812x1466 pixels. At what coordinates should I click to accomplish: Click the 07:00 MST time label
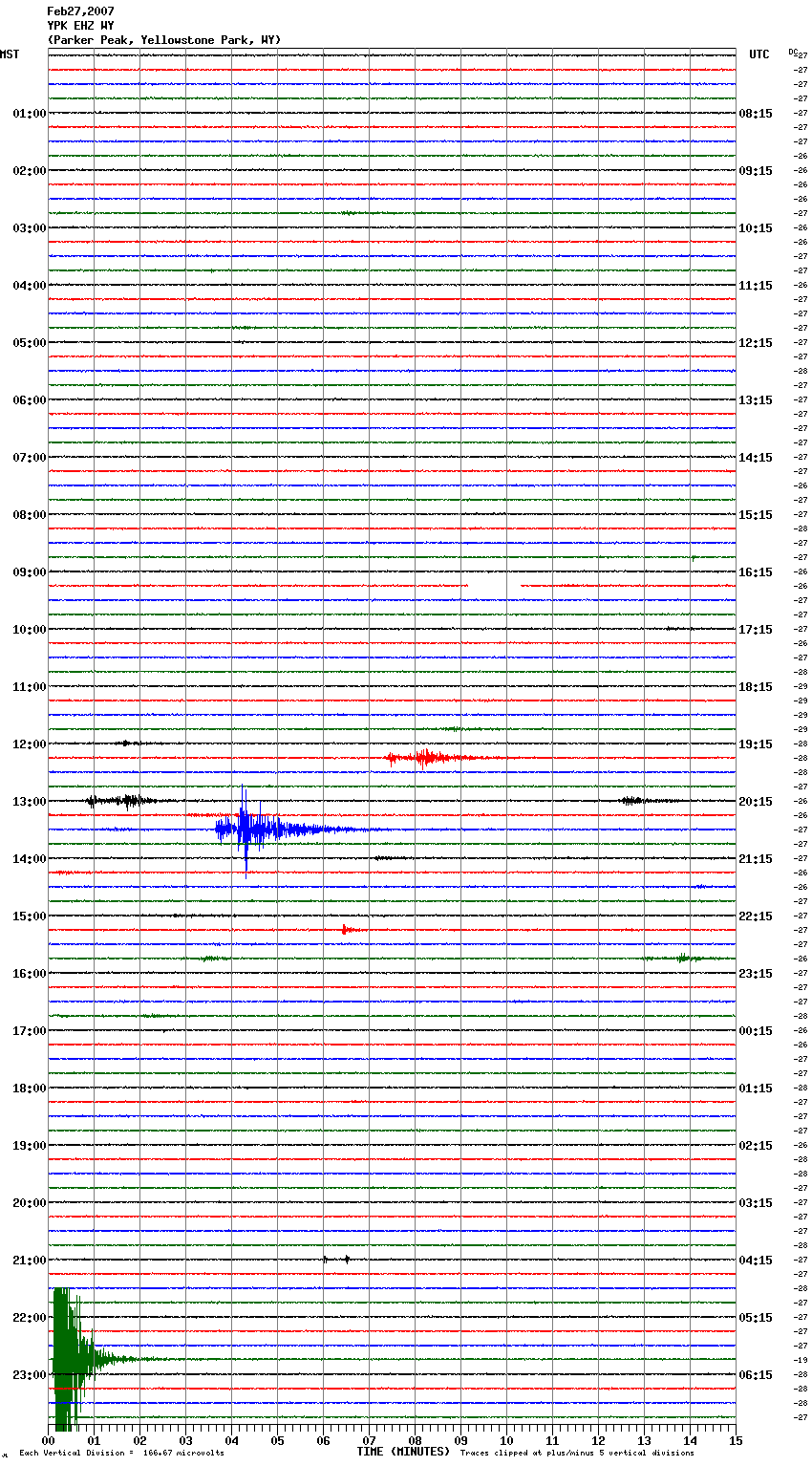pos(29,458)
